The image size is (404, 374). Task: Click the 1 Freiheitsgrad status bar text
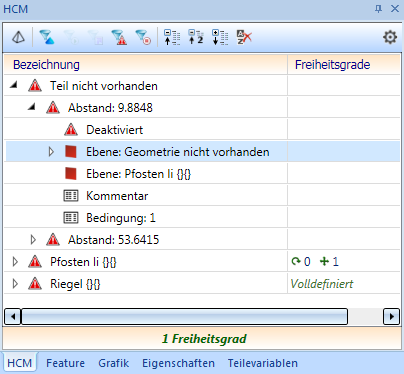204,339
